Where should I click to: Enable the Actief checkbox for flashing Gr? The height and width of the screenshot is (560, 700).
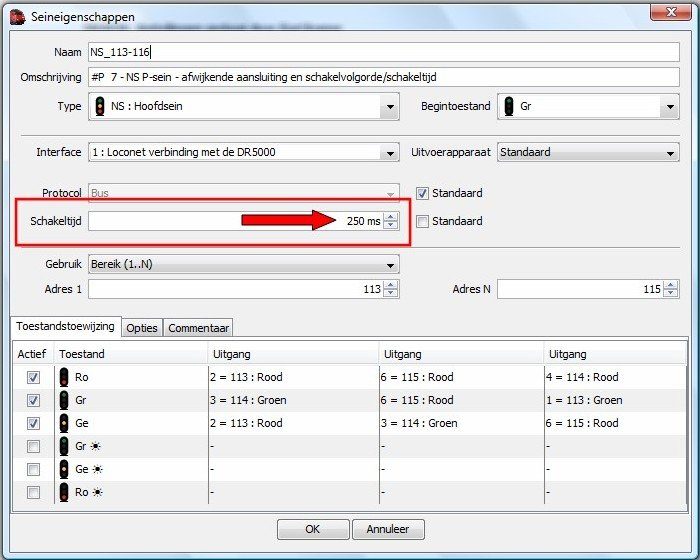click(33, 446)
